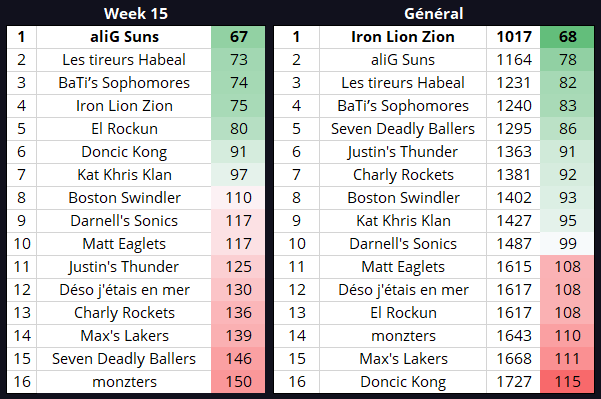Select Kat Khris Klan in Week 15
This screenshot has height=399, width=601.
(x=124, y=175)
